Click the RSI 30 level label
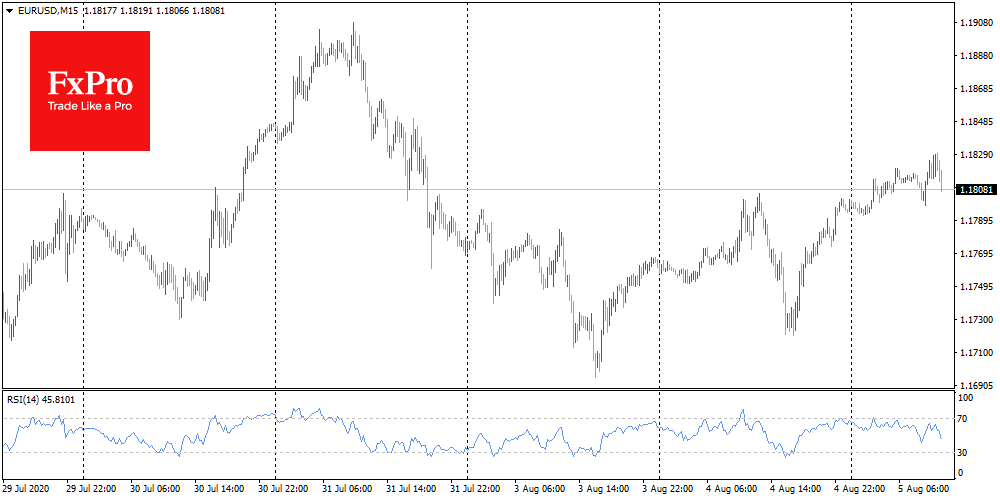This screenshot has width=1000, height=500. point(963,452)
